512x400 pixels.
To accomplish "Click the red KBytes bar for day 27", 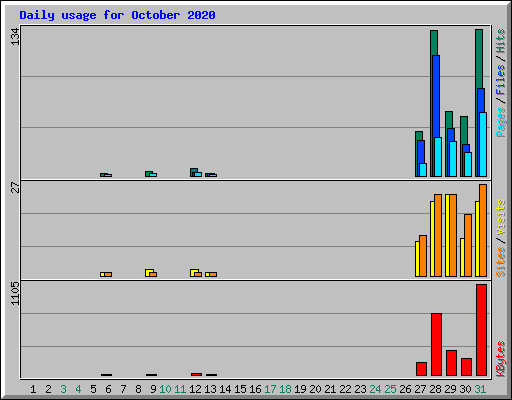I will (x=421, y=369).
